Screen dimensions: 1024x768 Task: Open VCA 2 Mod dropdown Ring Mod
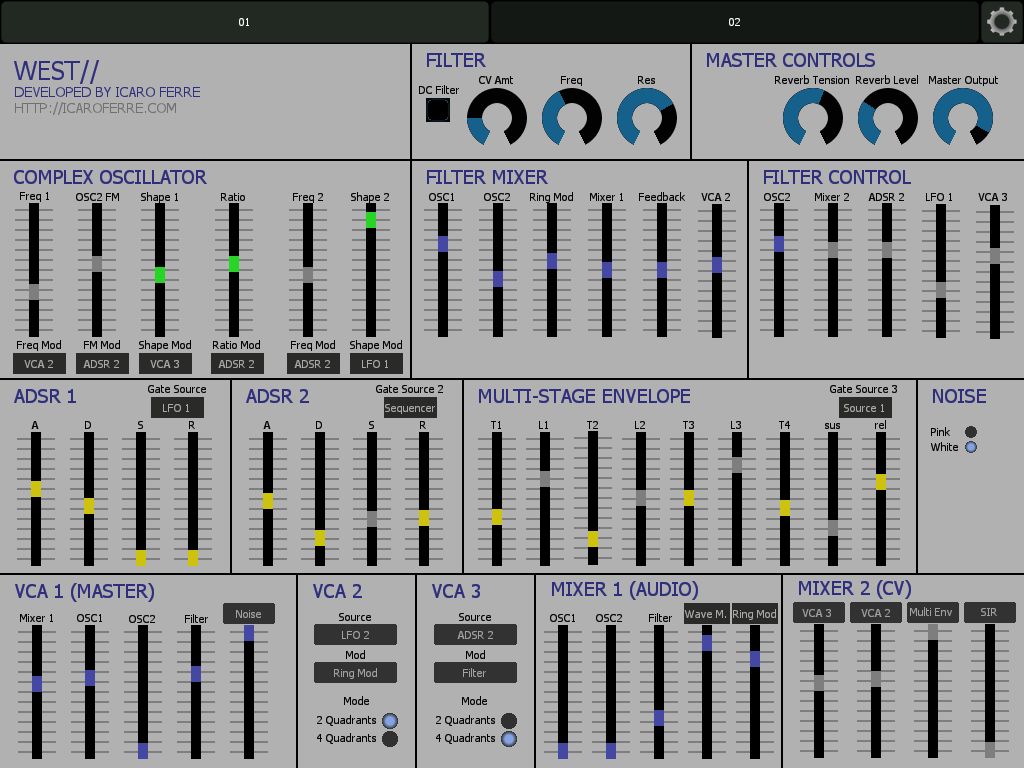pos(355,673)
